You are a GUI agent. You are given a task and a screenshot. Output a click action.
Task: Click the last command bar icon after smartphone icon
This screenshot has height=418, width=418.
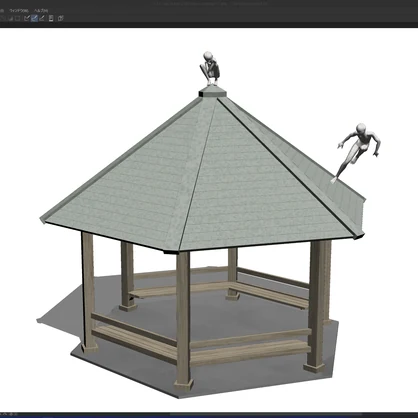click(x=60, y=18)
